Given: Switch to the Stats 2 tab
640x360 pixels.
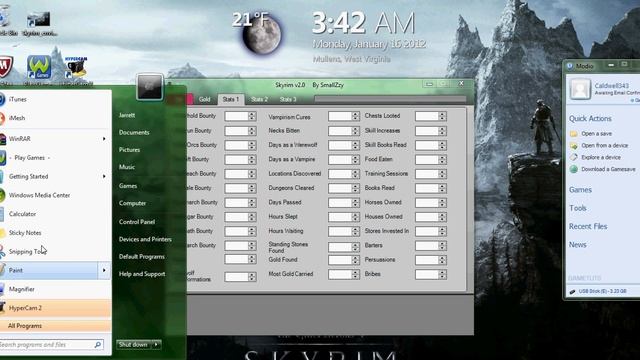Looking at the screenshot, I should (260, 99).
